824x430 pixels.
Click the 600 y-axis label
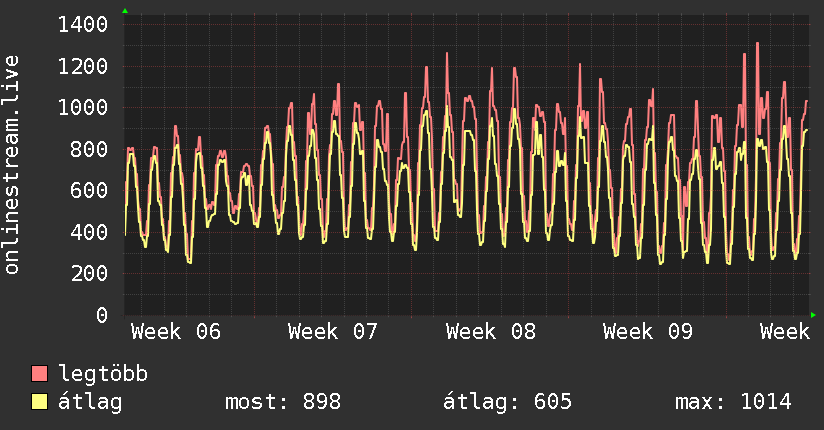click(x=89, y=190)
